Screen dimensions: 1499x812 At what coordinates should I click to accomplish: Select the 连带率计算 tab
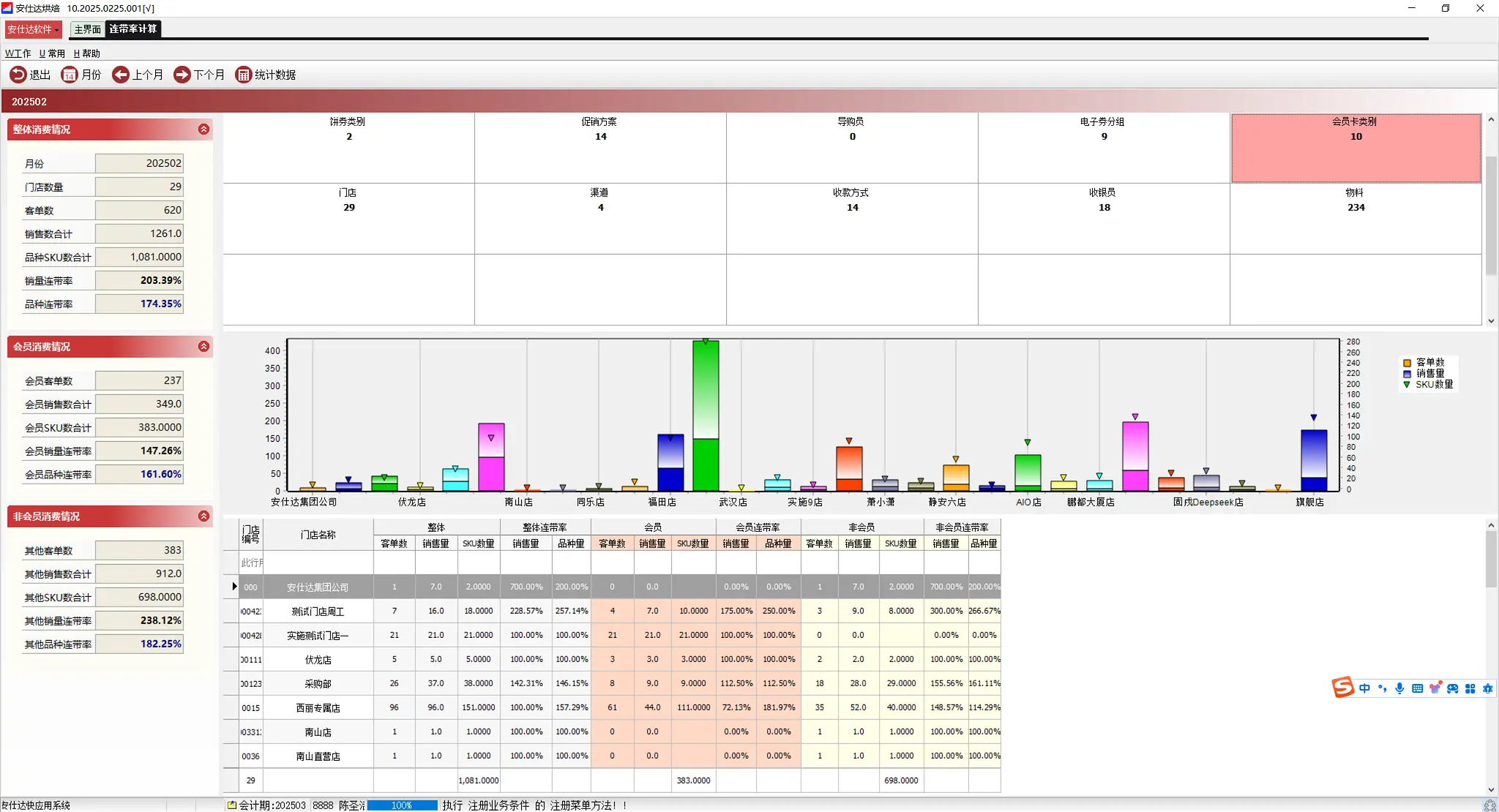[133, 29]
